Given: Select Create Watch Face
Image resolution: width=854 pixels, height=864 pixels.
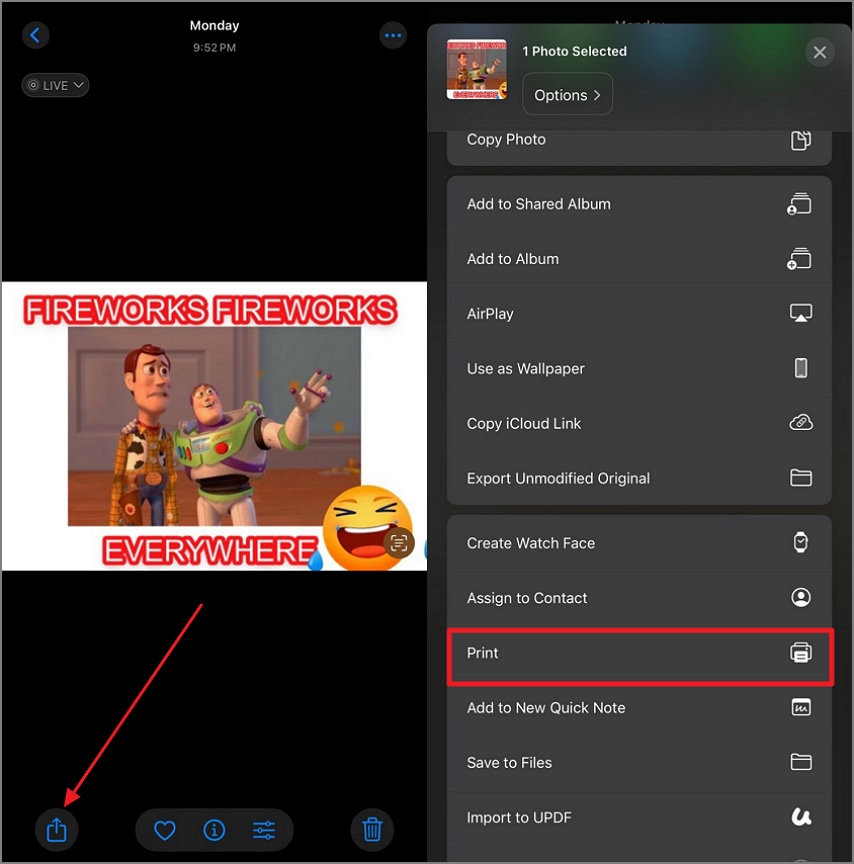Looking at the screenshot, I should (x=639, y=543).
